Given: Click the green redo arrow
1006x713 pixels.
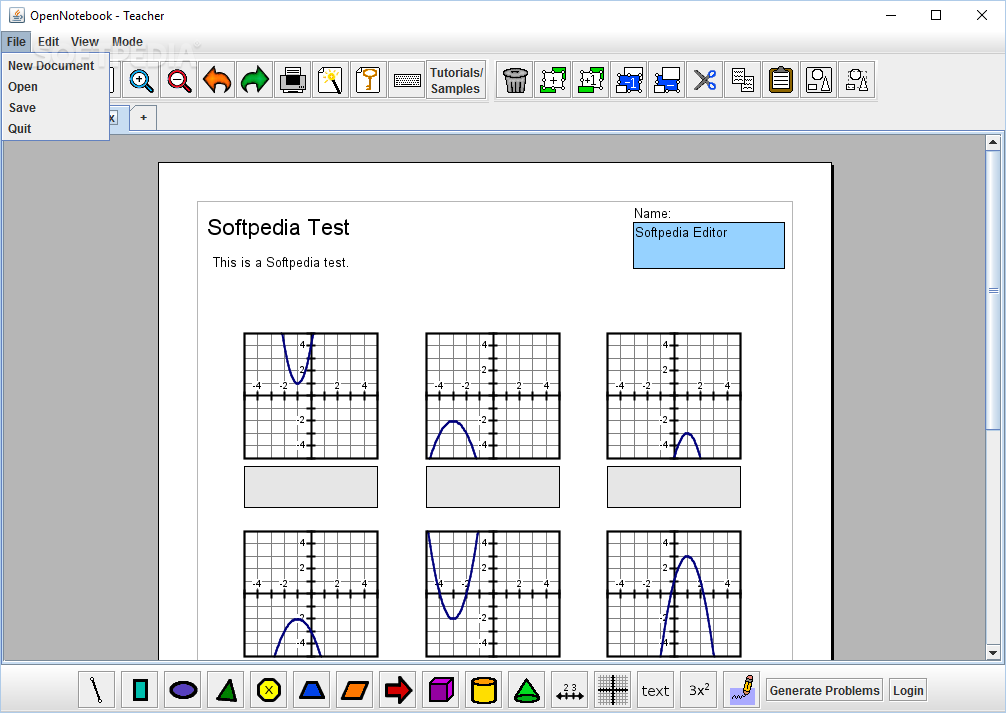Looking at the screenshot, I should [255, 80].
